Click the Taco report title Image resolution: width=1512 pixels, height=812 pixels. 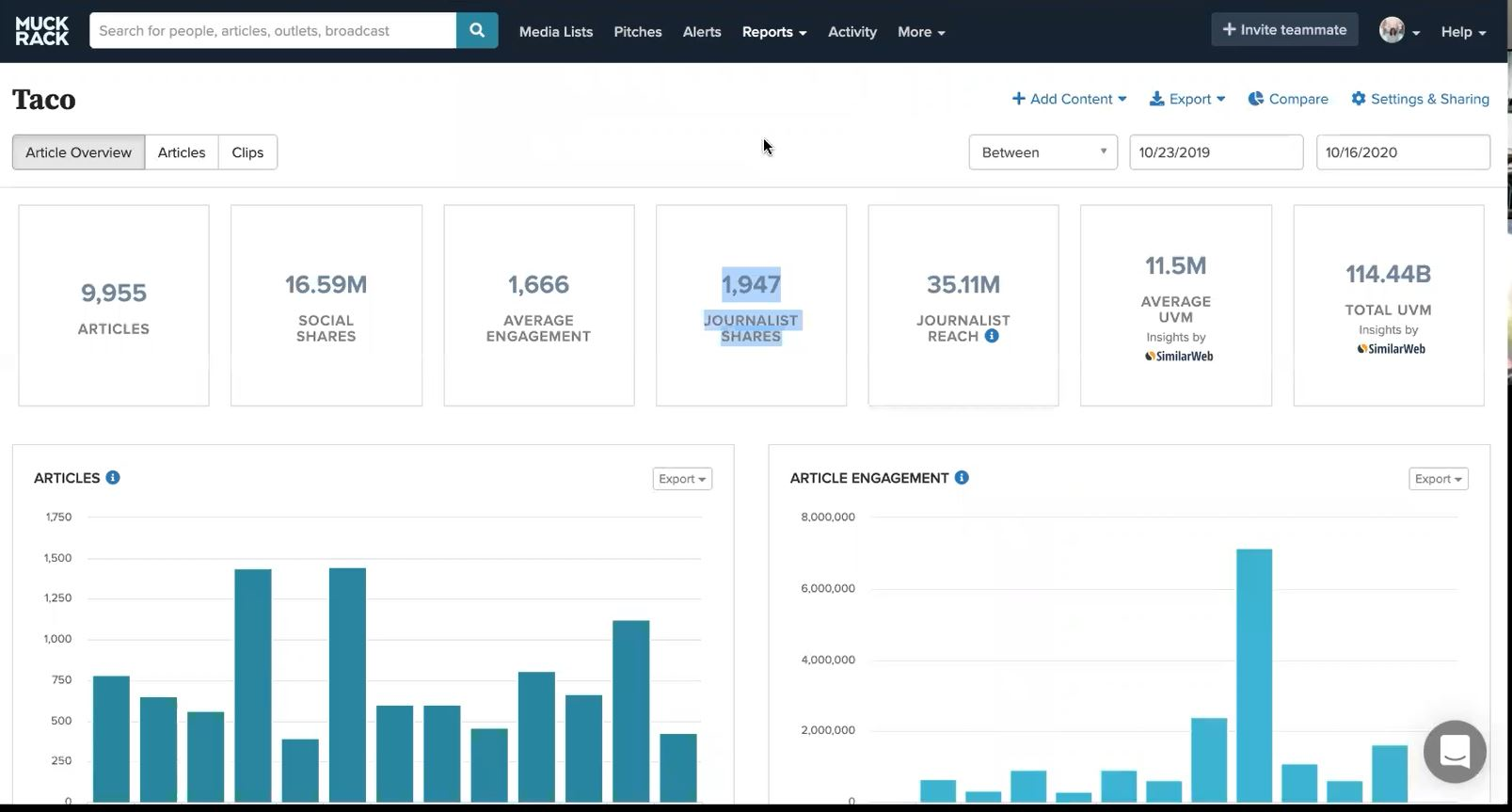(44, 100)
